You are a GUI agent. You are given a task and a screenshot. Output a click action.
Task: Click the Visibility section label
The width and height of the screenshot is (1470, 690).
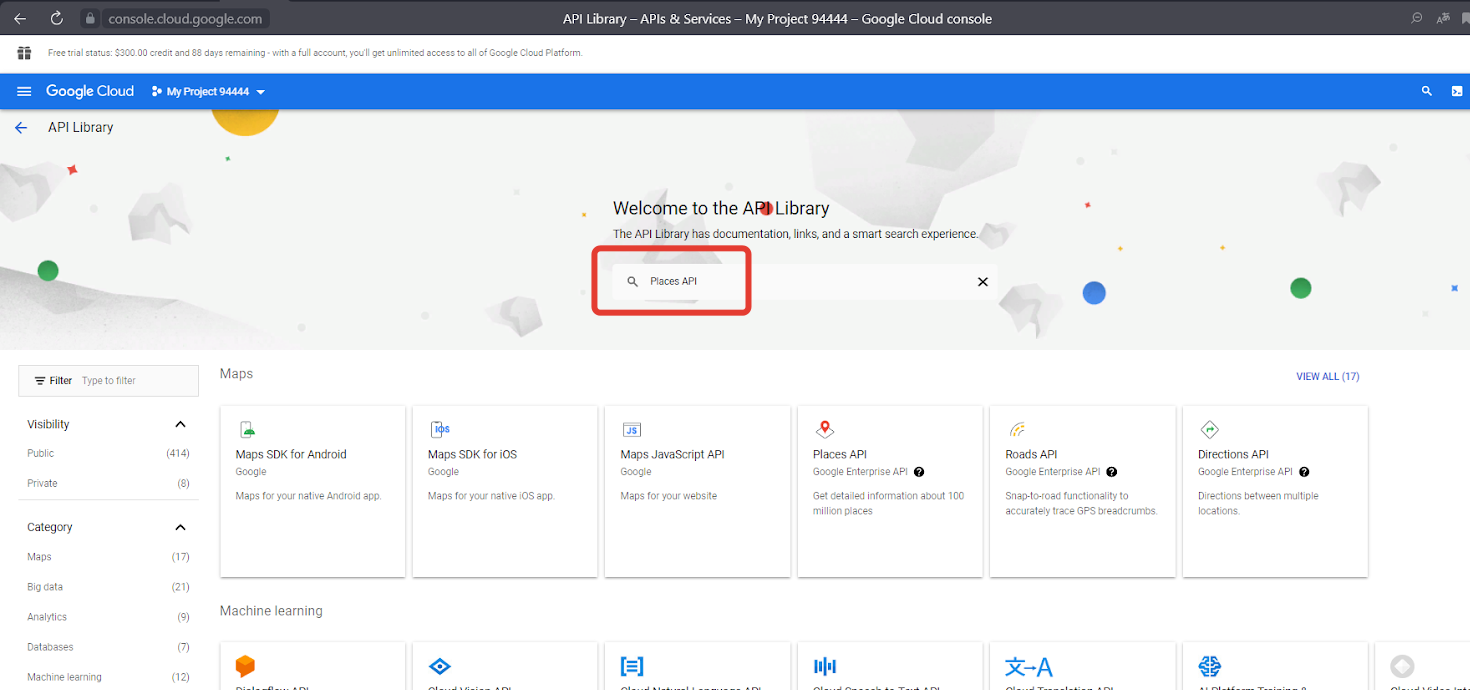pos(48,425)
